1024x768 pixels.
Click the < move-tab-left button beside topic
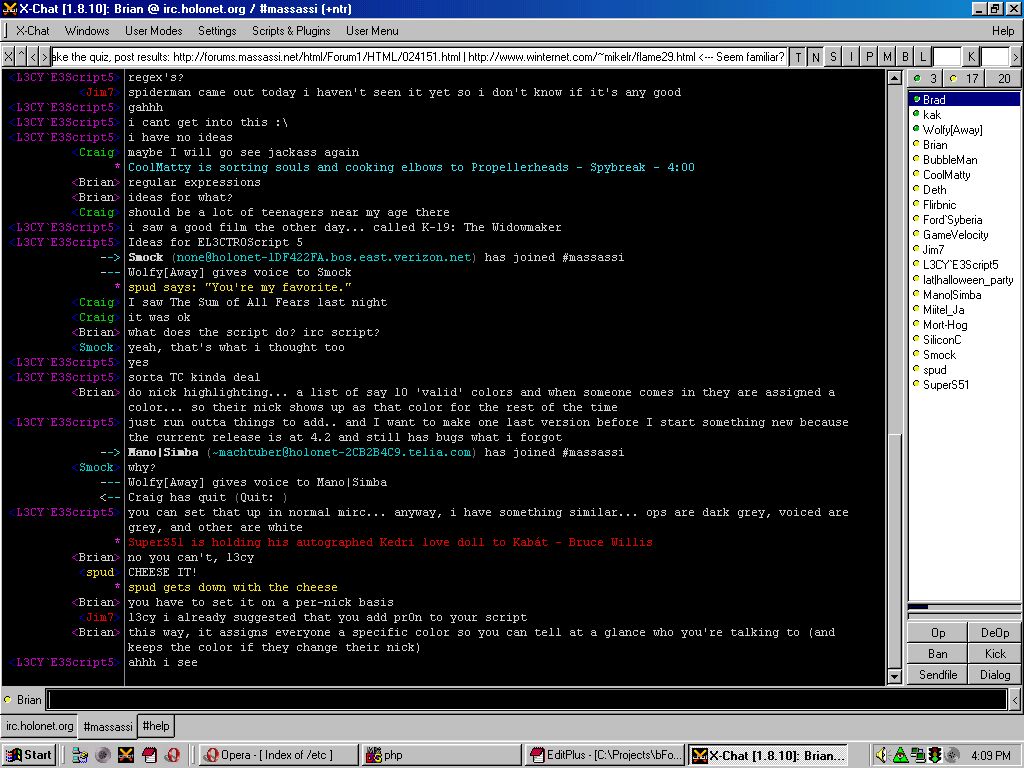(x=33, y=57)
